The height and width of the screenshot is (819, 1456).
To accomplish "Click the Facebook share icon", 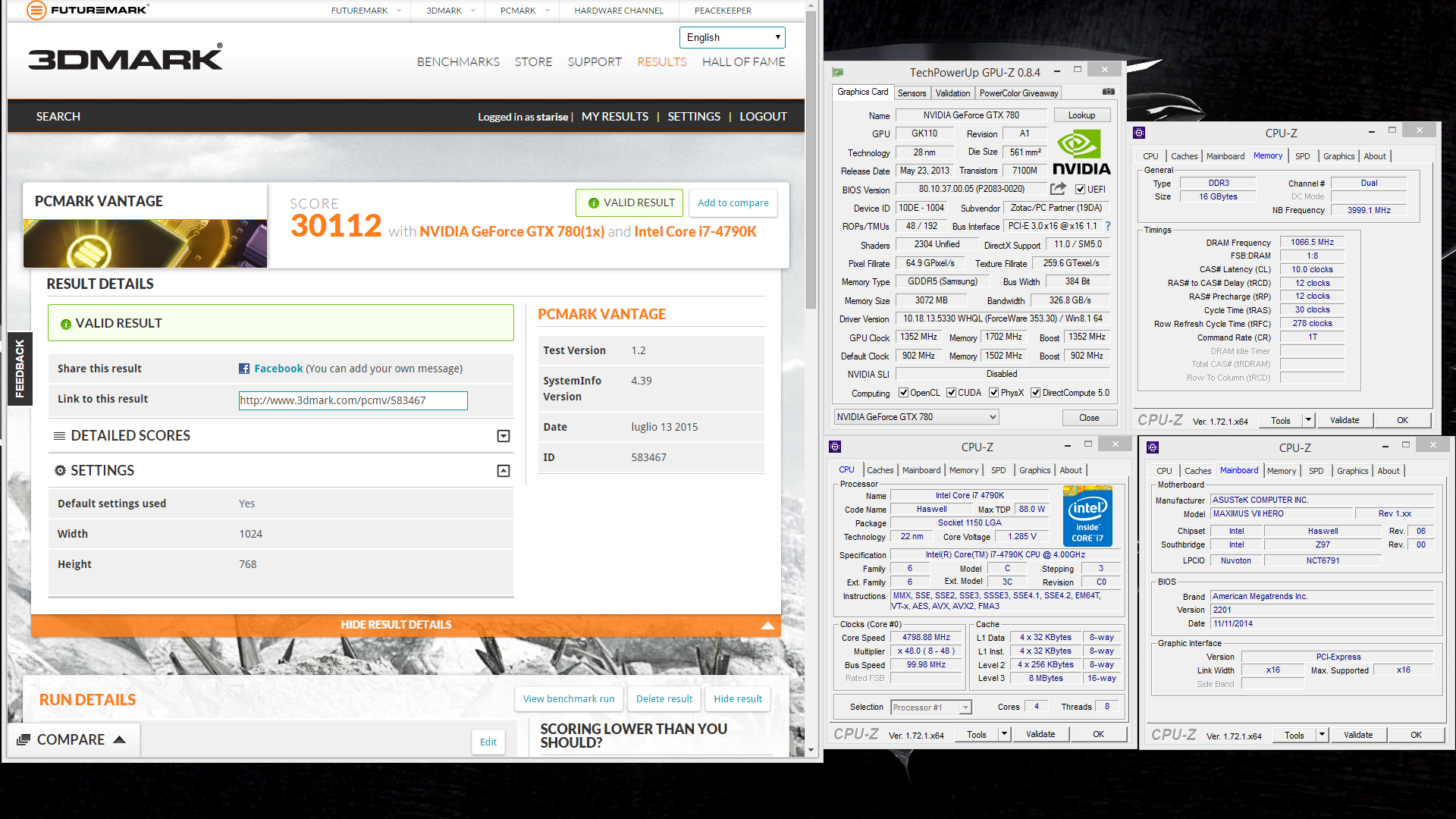I will coord(244,369).
